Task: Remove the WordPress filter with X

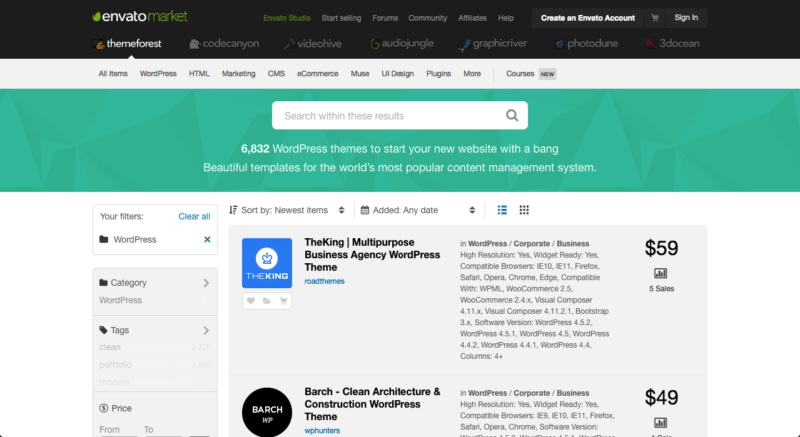Action: [x=207, y=240]
